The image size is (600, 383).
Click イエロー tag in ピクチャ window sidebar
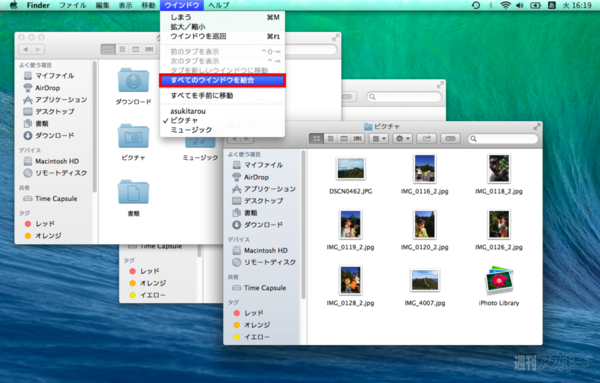pyautogui.click(x=252, y=337)
